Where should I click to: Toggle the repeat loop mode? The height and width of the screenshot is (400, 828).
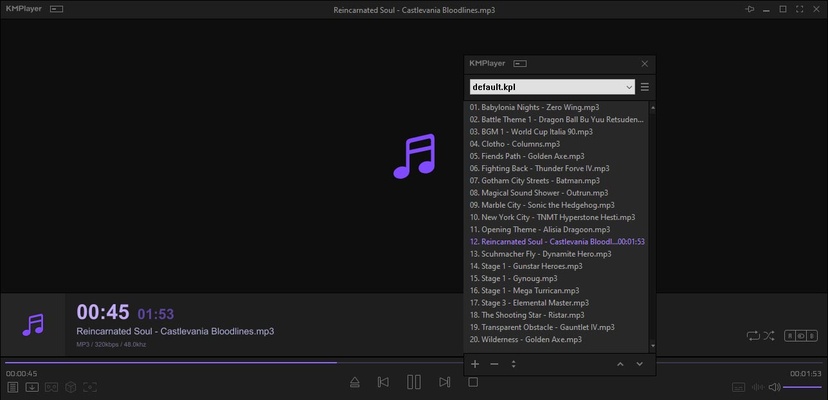click(752, 336)
